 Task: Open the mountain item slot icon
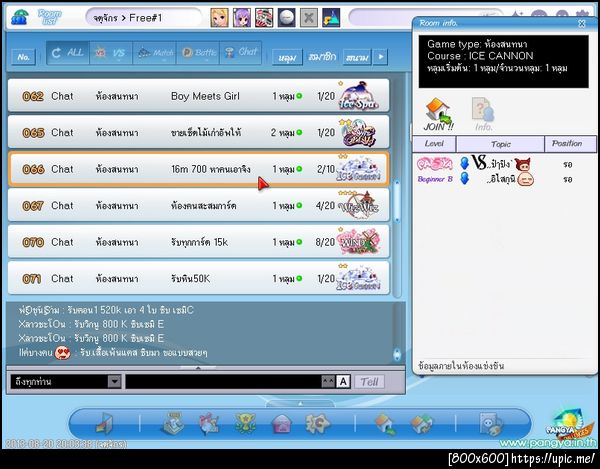(x=331, y=18)
